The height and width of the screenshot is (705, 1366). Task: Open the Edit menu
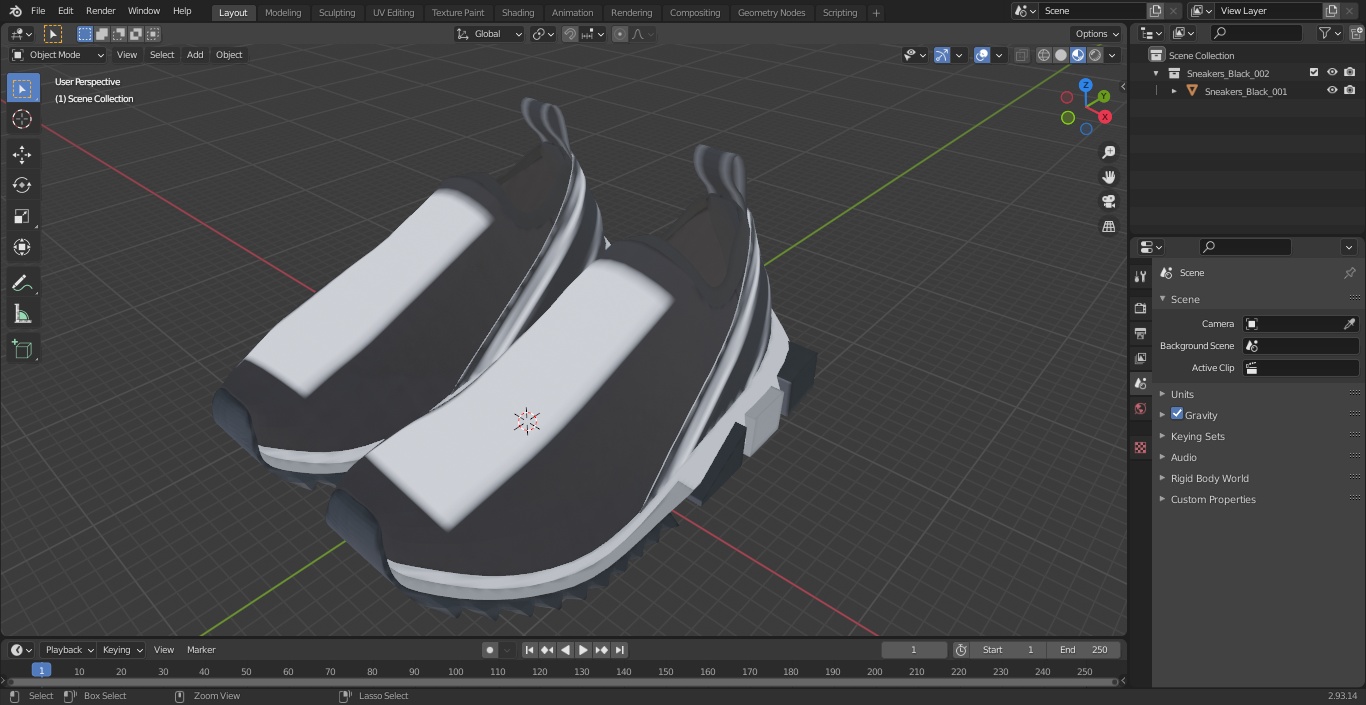tap(65, 11)
